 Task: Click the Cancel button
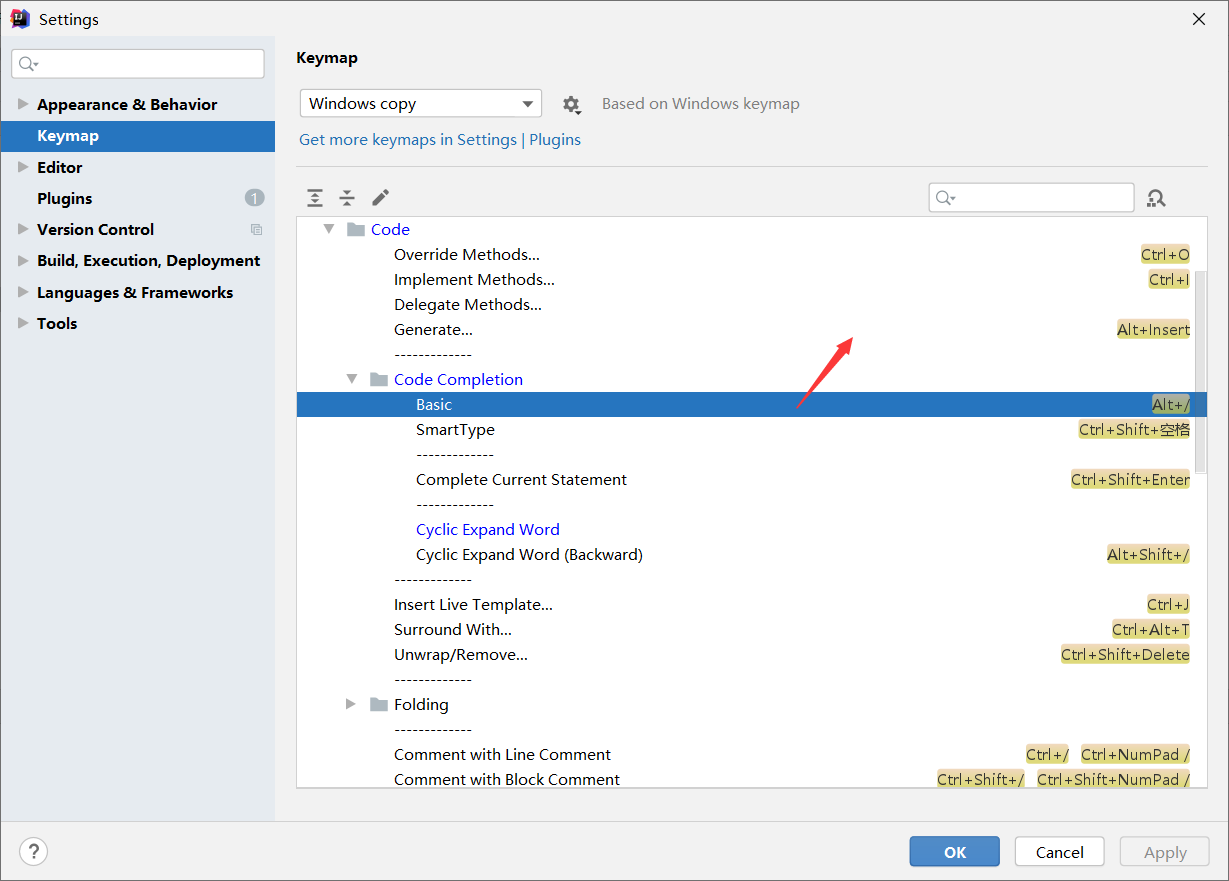[x=1059, y=852]
